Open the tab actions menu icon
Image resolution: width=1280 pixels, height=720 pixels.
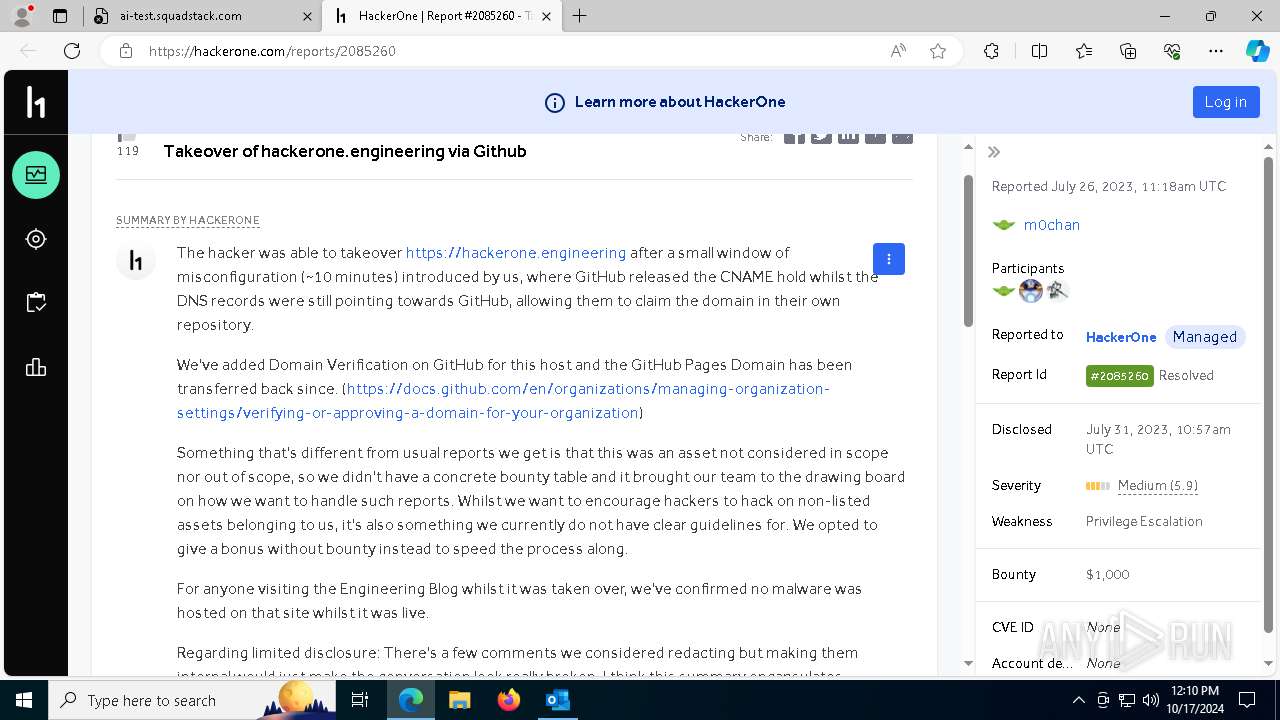60,16
